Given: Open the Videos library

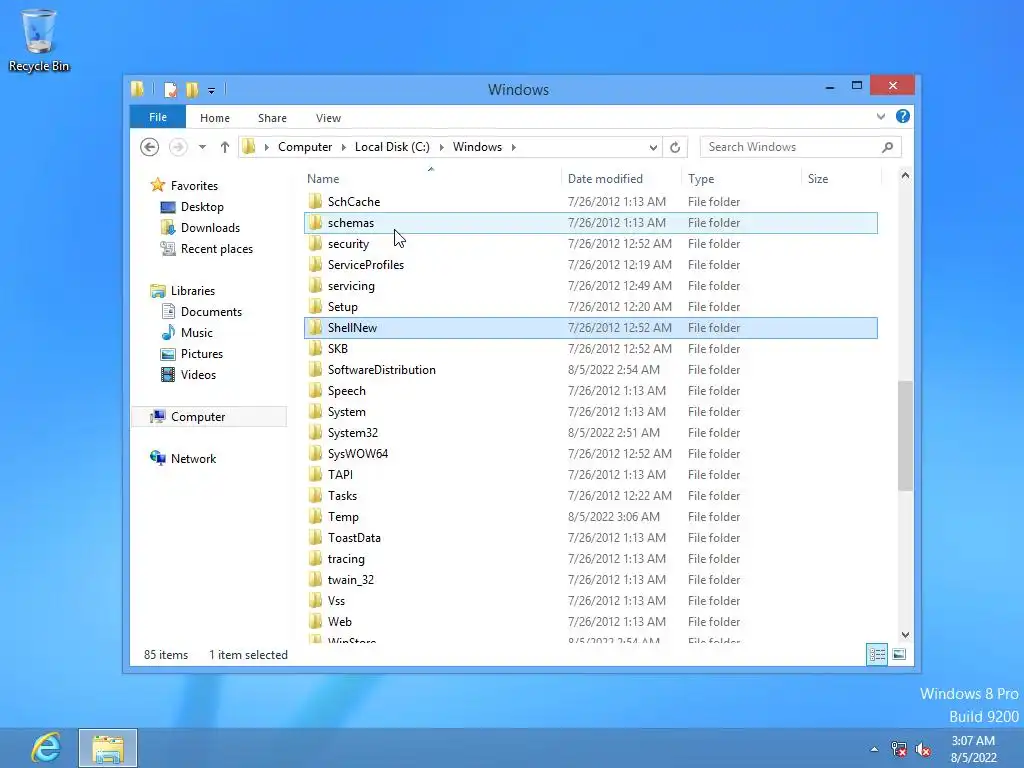Looking at the screenshot, I should (198, 374).
